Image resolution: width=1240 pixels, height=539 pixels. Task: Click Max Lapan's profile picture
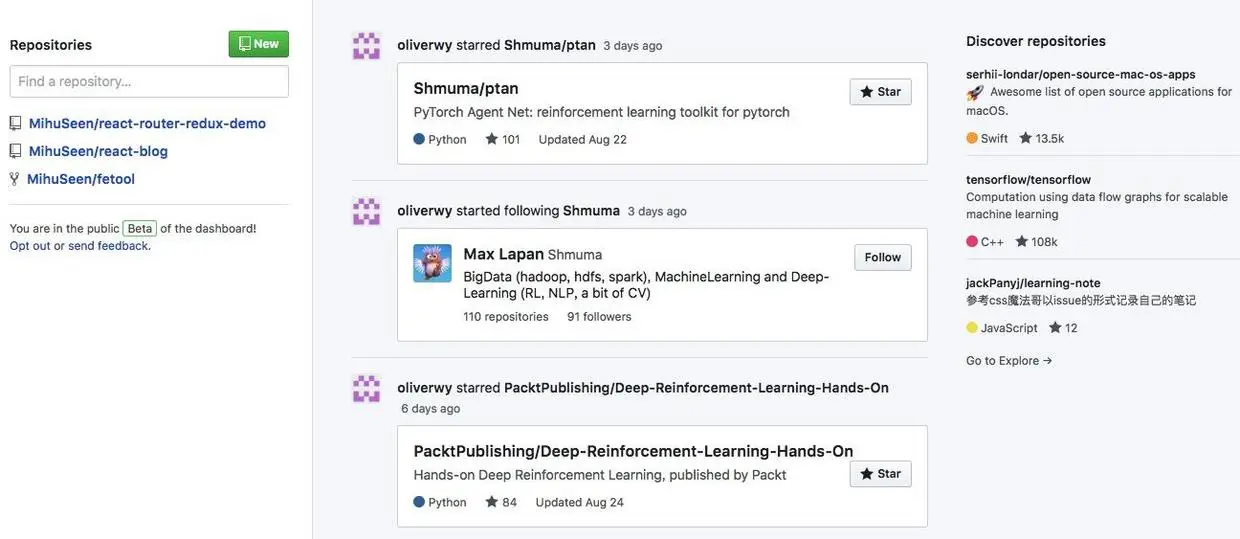coord(432,263)
